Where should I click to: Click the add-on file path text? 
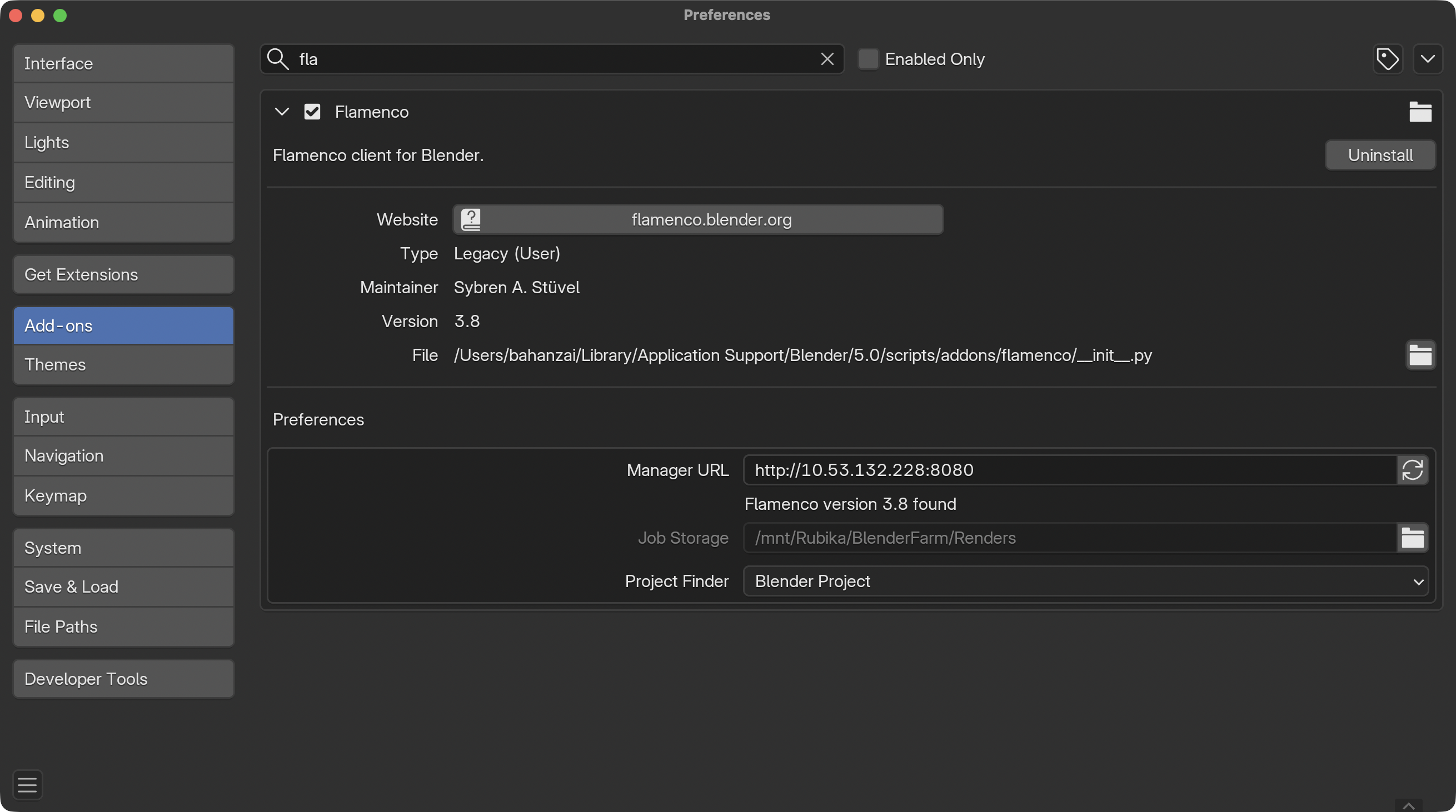(x=802, y=355)
